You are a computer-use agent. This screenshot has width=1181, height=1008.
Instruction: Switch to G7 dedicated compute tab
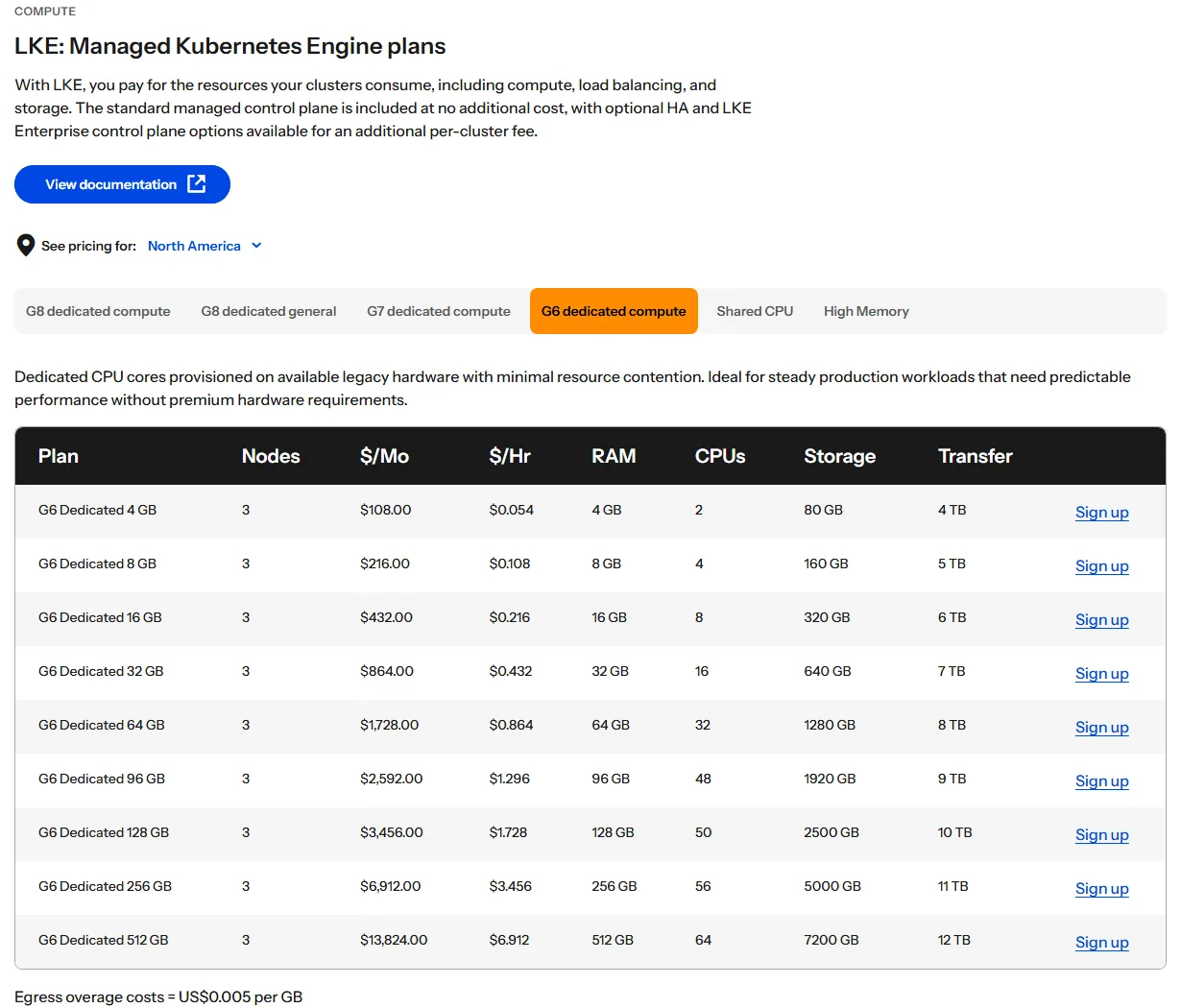(439, 311)
